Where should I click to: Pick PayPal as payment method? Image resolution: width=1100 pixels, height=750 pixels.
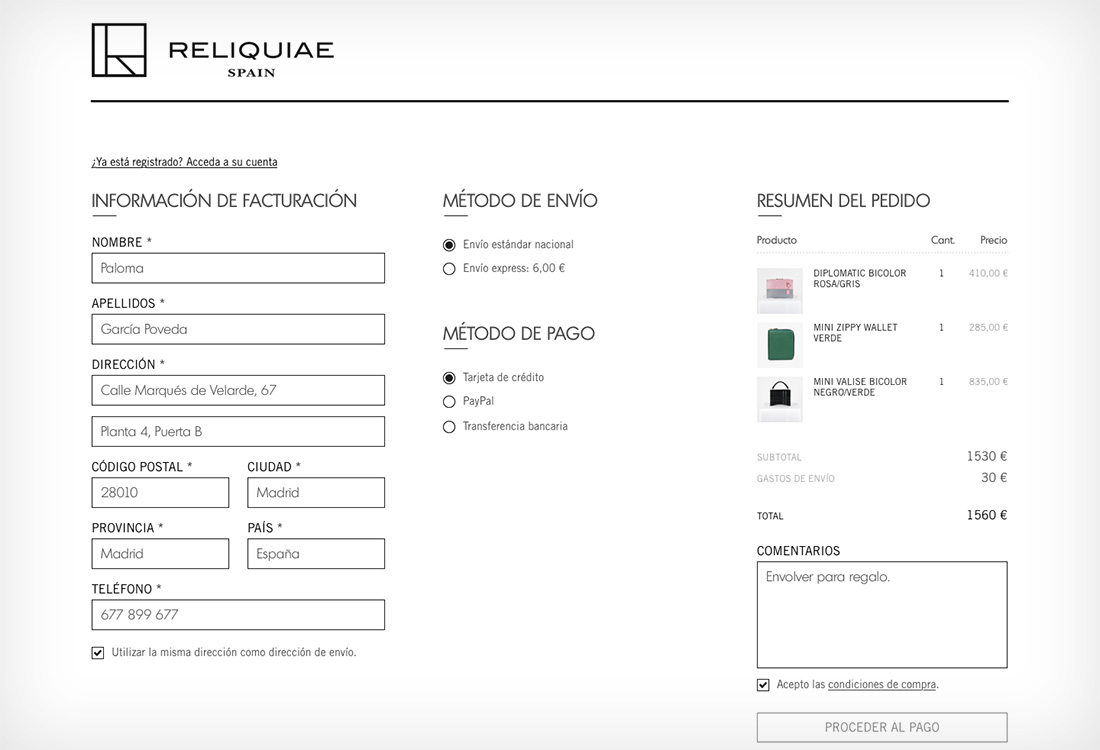tap(449, 402)
